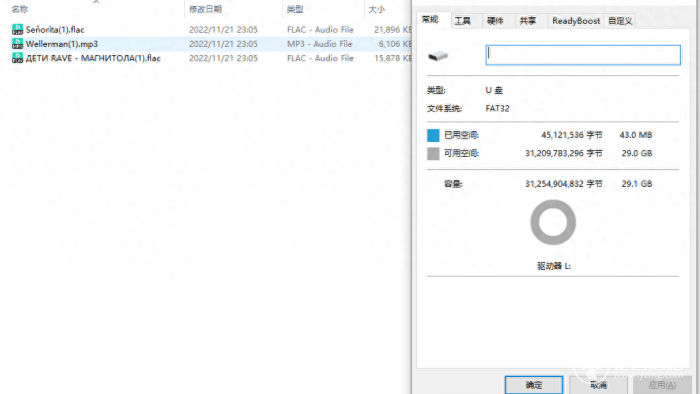Click the 29.0 GB free value
700x394 pixels.
click(x=637, y=153)
